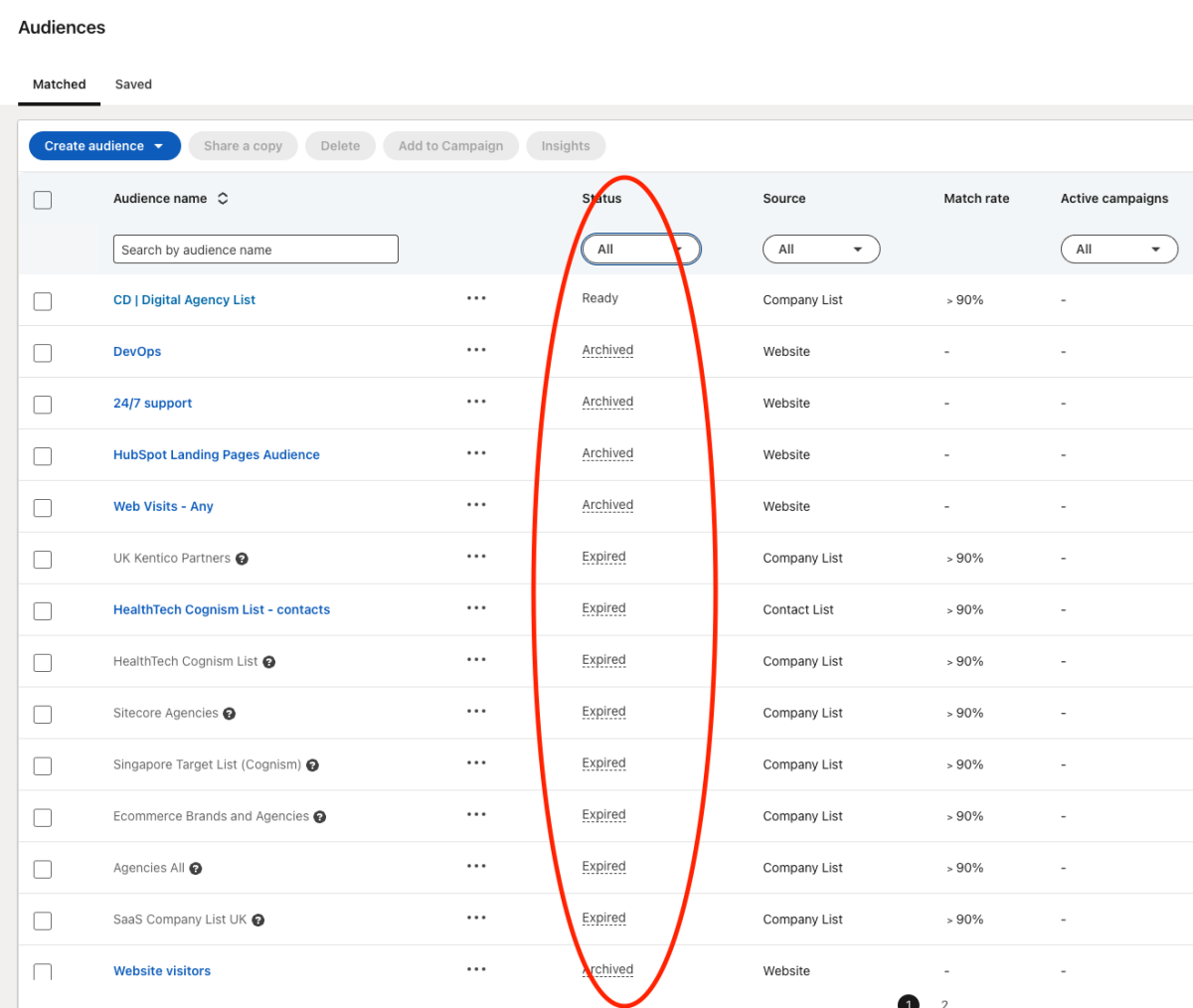Viewport: 1193px width, 1008px height.
Task: Expand the Active campaigns filter dropdown
Action: [1118, 250]
